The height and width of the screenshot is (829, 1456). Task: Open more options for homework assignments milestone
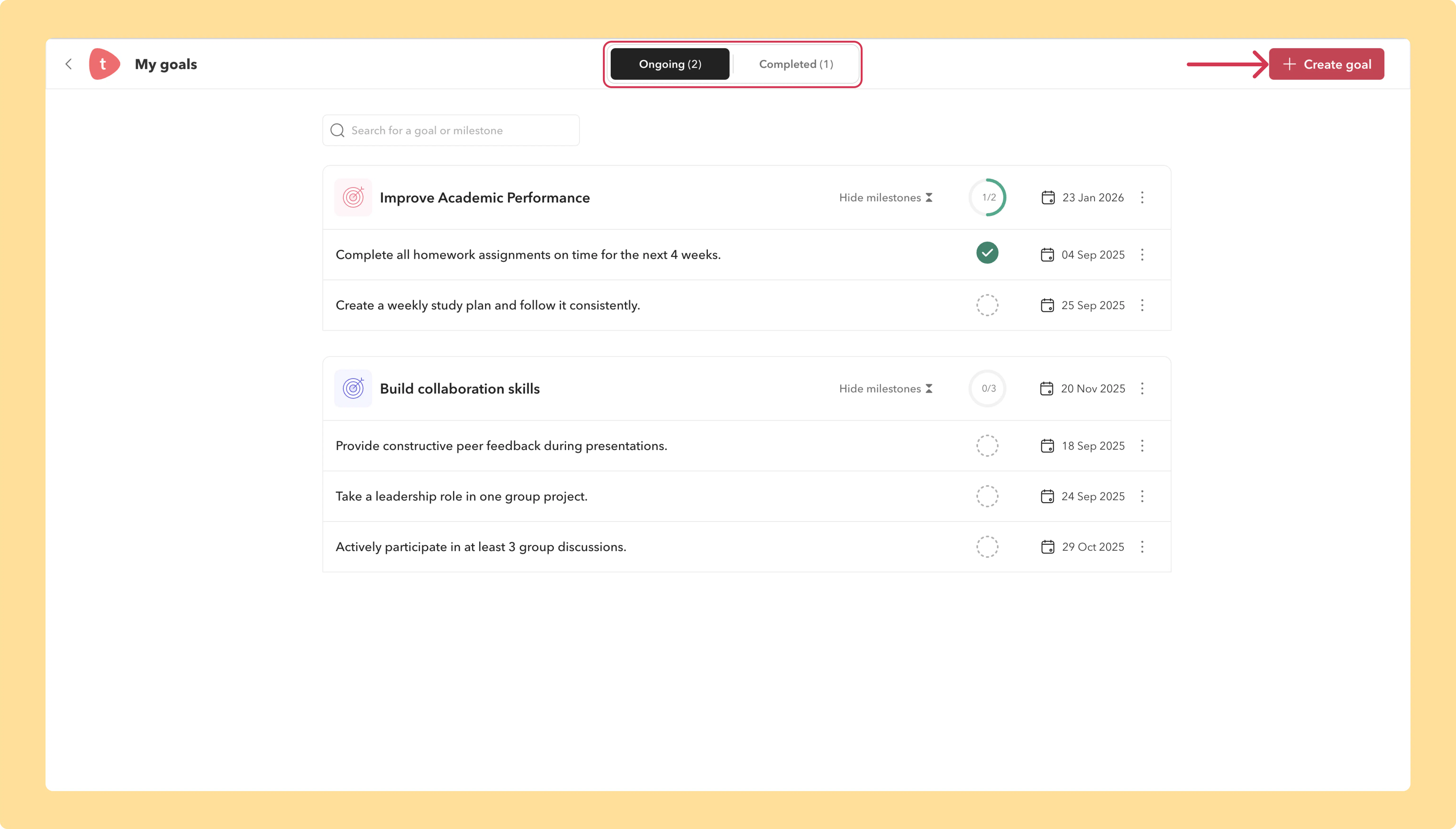tap(1142, 255)
